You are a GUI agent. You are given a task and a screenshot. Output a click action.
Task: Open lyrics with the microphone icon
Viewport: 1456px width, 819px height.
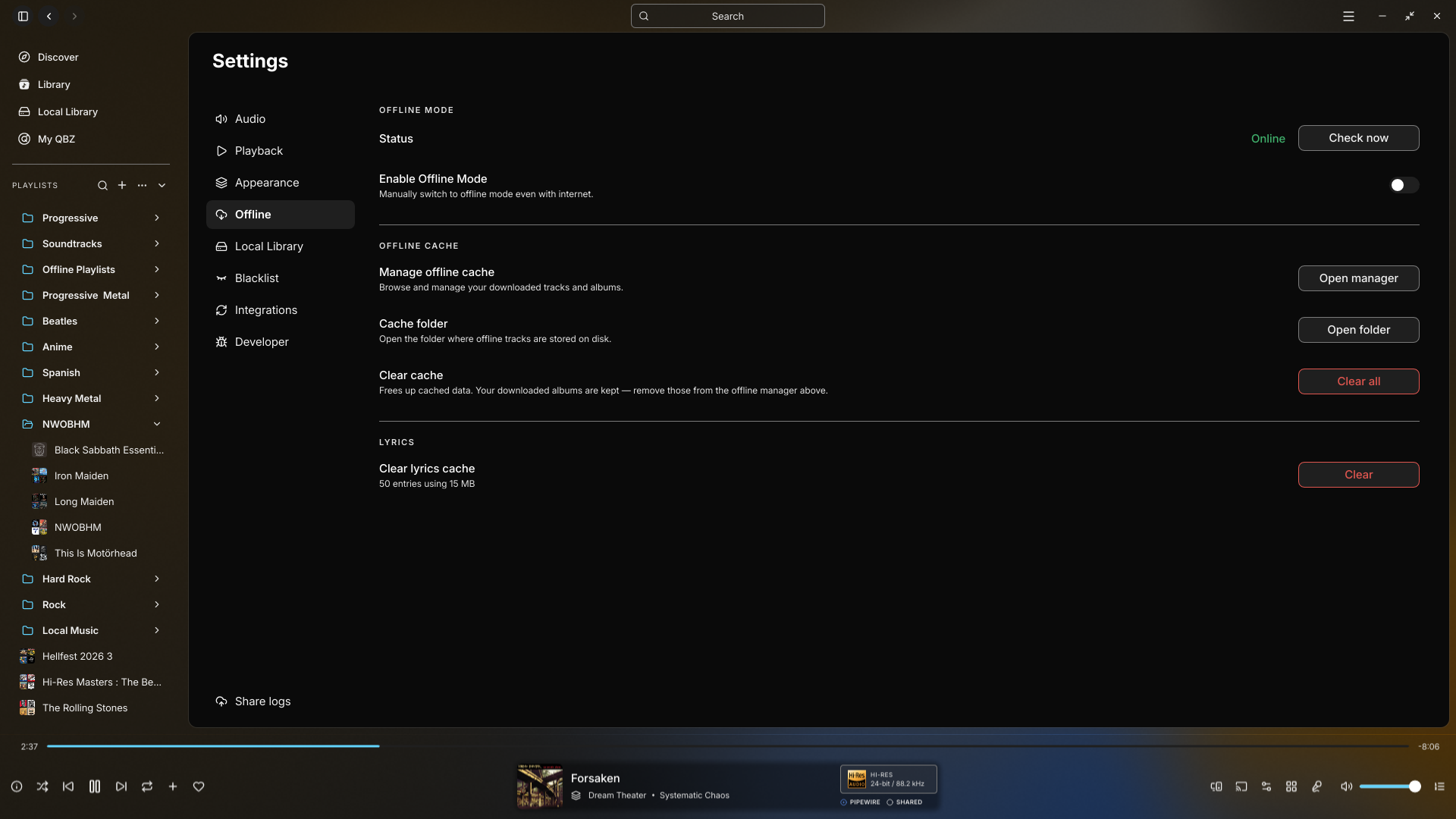1317,786
